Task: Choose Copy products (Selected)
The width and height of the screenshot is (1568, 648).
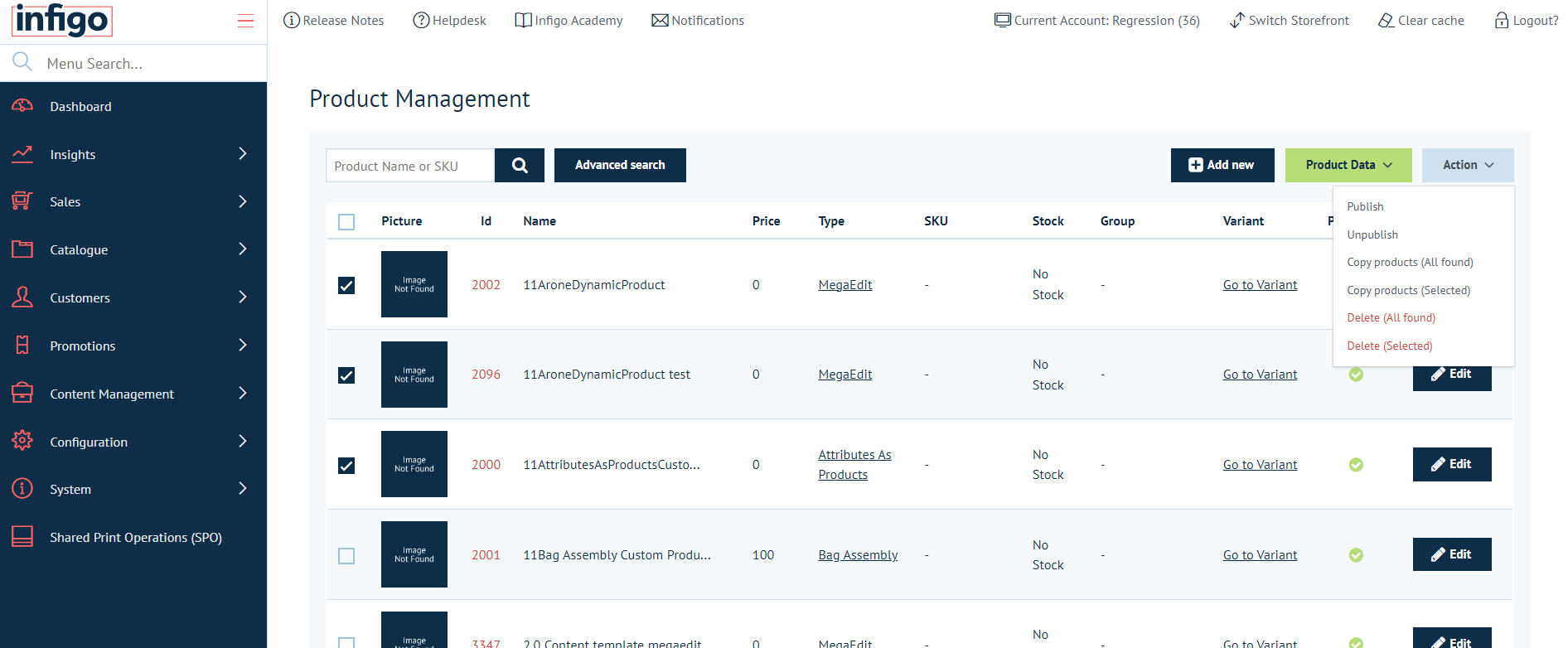Action: 1408,290
